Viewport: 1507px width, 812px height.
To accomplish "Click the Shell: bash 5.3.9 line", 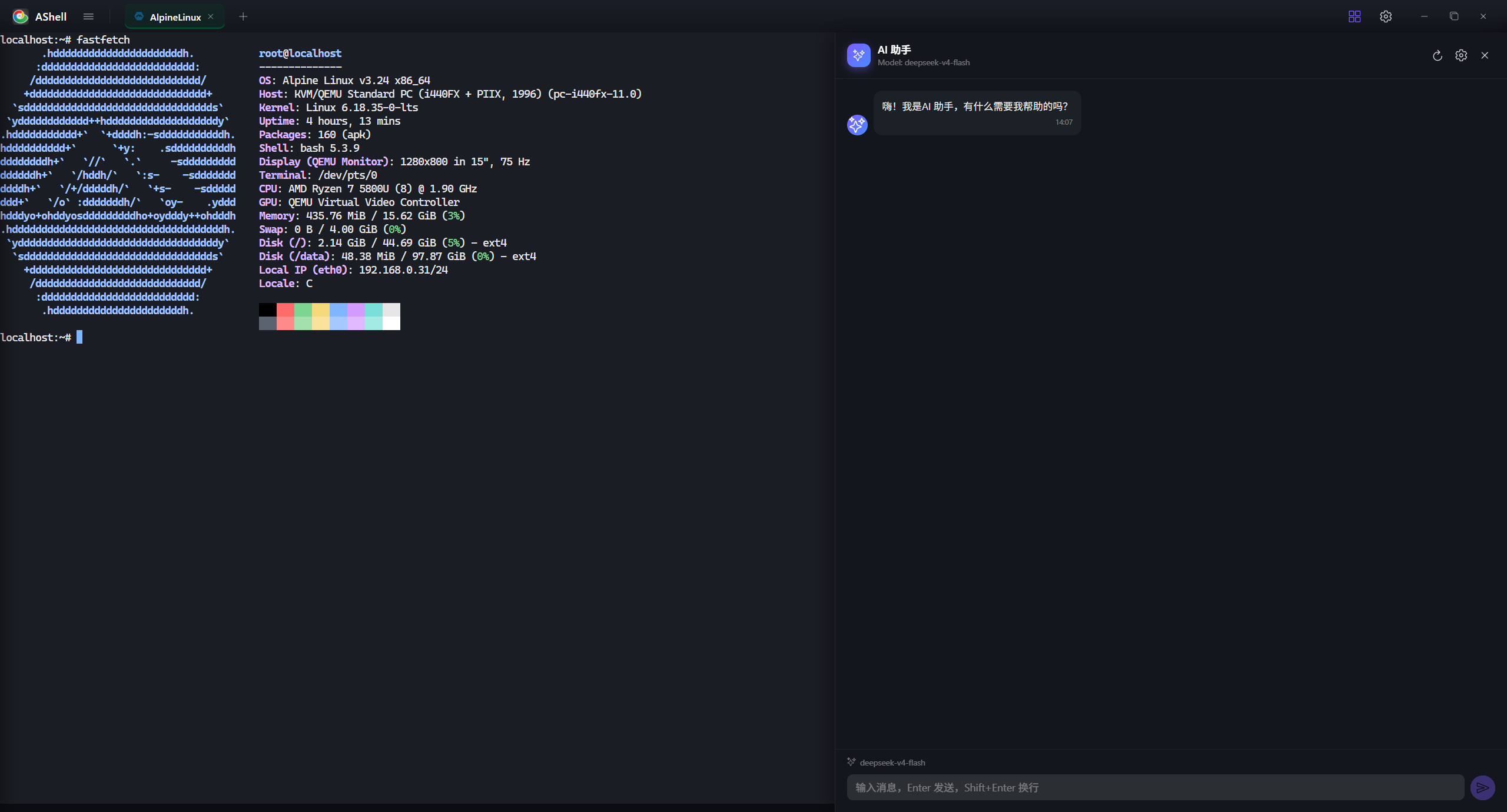I will [x=309, y=148].
